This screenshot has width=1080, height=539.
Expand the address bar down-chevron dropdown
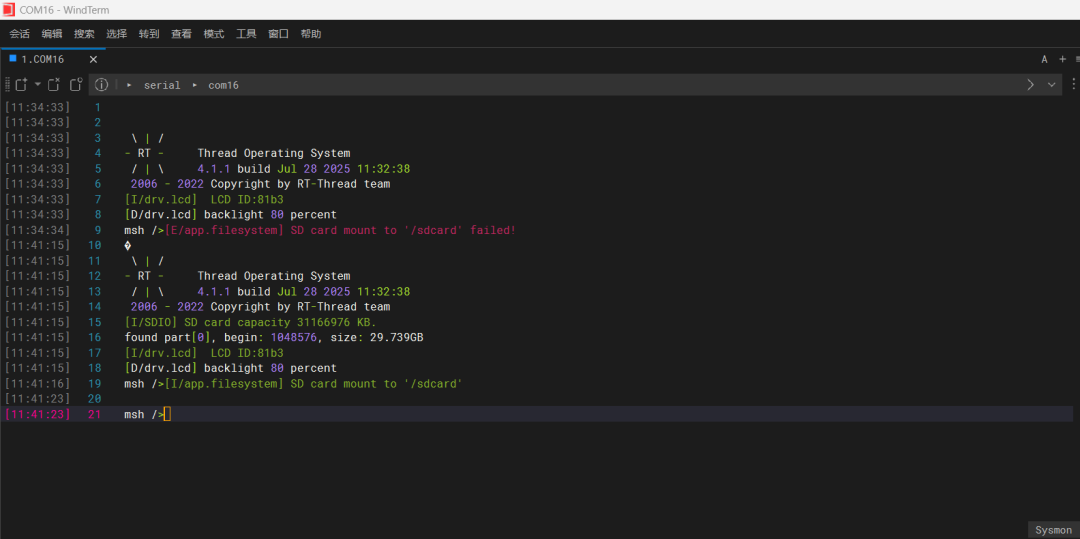click(x=1051, y=85)
